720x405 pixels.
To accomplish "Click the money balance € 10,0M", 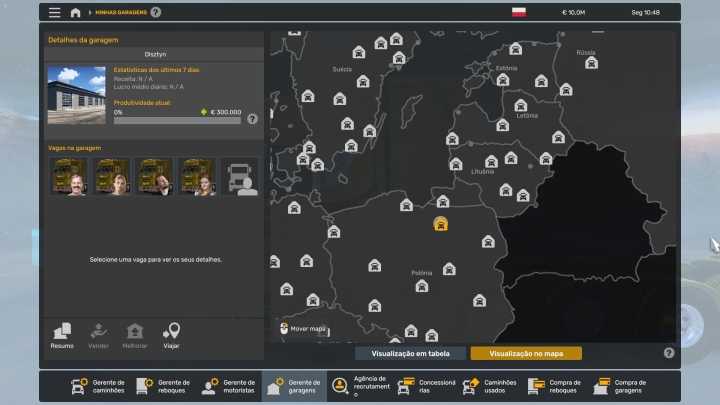I will 574,13.
